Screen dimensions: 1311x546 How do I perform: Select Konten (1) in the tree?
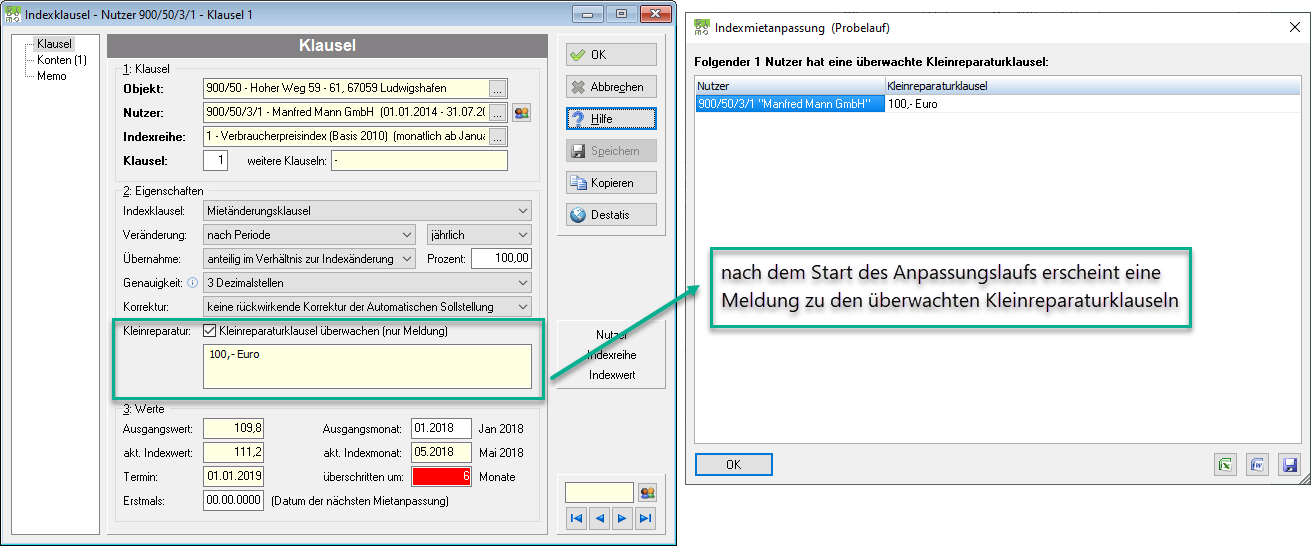62,60
